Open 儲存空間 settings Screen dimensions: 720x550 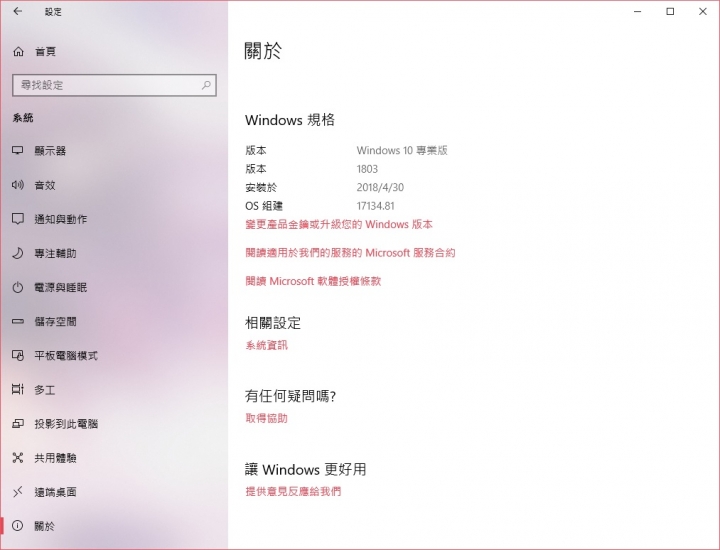pos(55,321)
